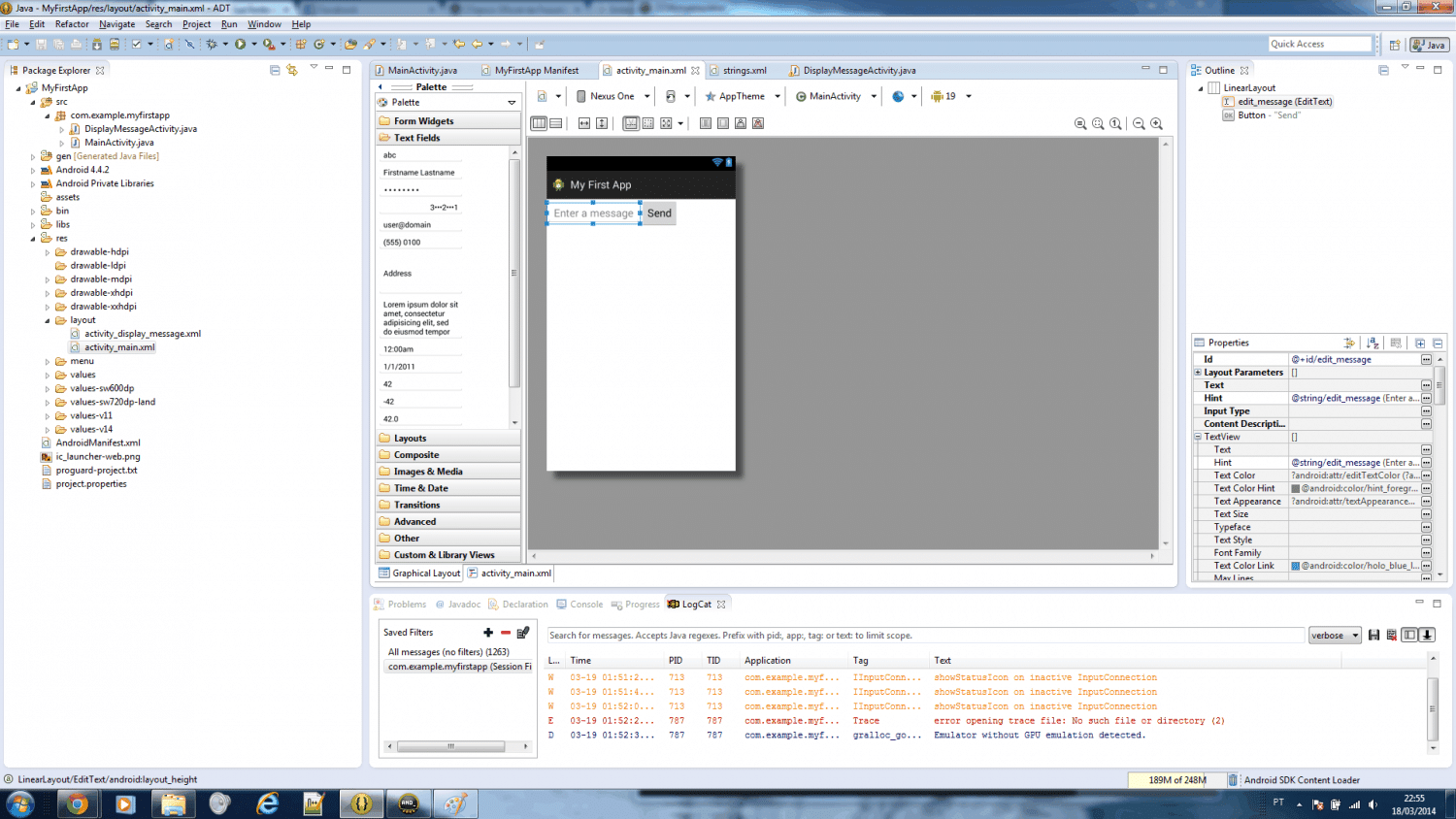Image resolution: width=1456 pixels, height=819 pixels.
Task: Zoom out the layout canvas
Action: tap(1139, 123)
